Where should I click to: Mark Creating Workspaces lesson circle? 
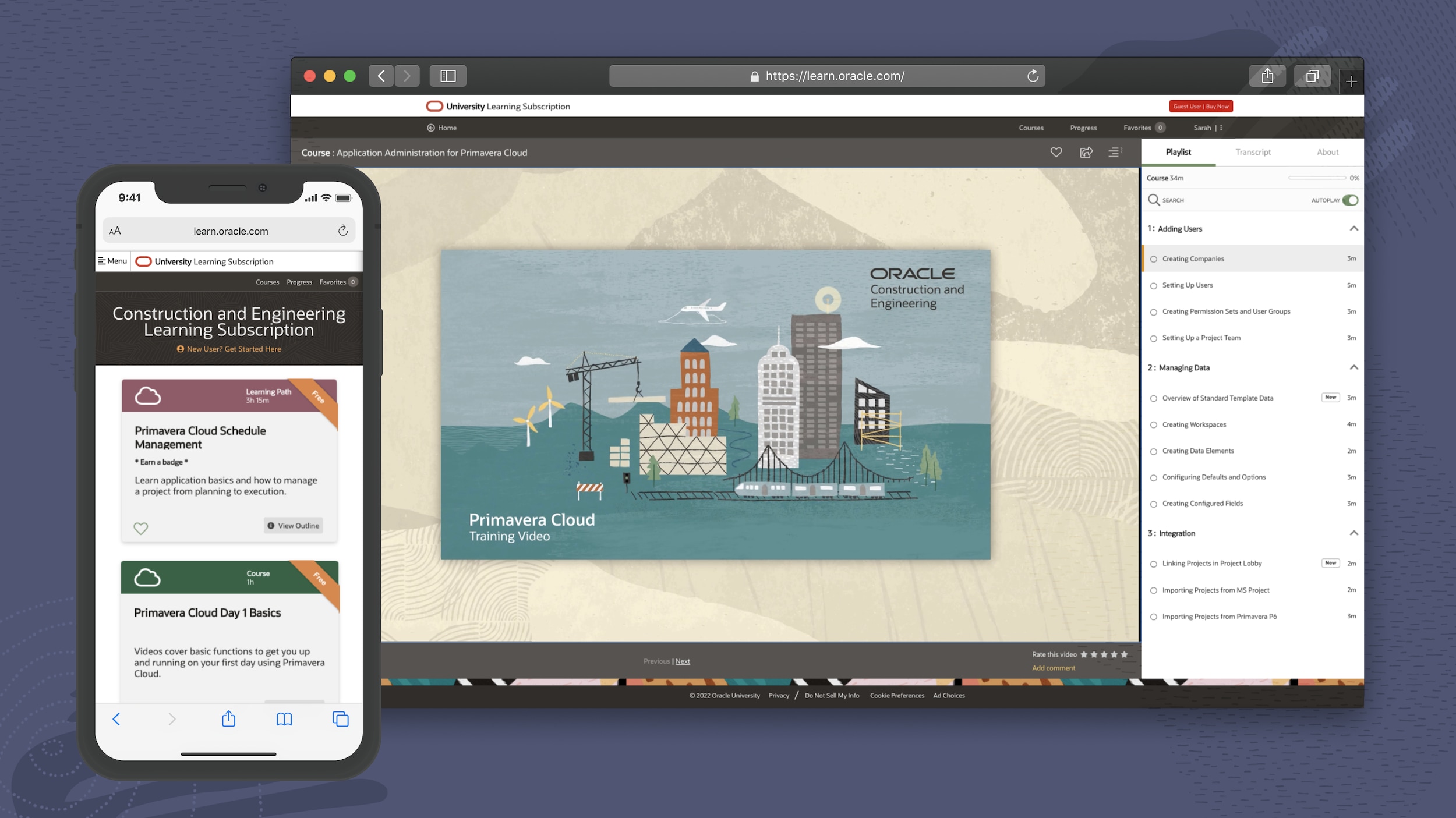pos(1154,425)
